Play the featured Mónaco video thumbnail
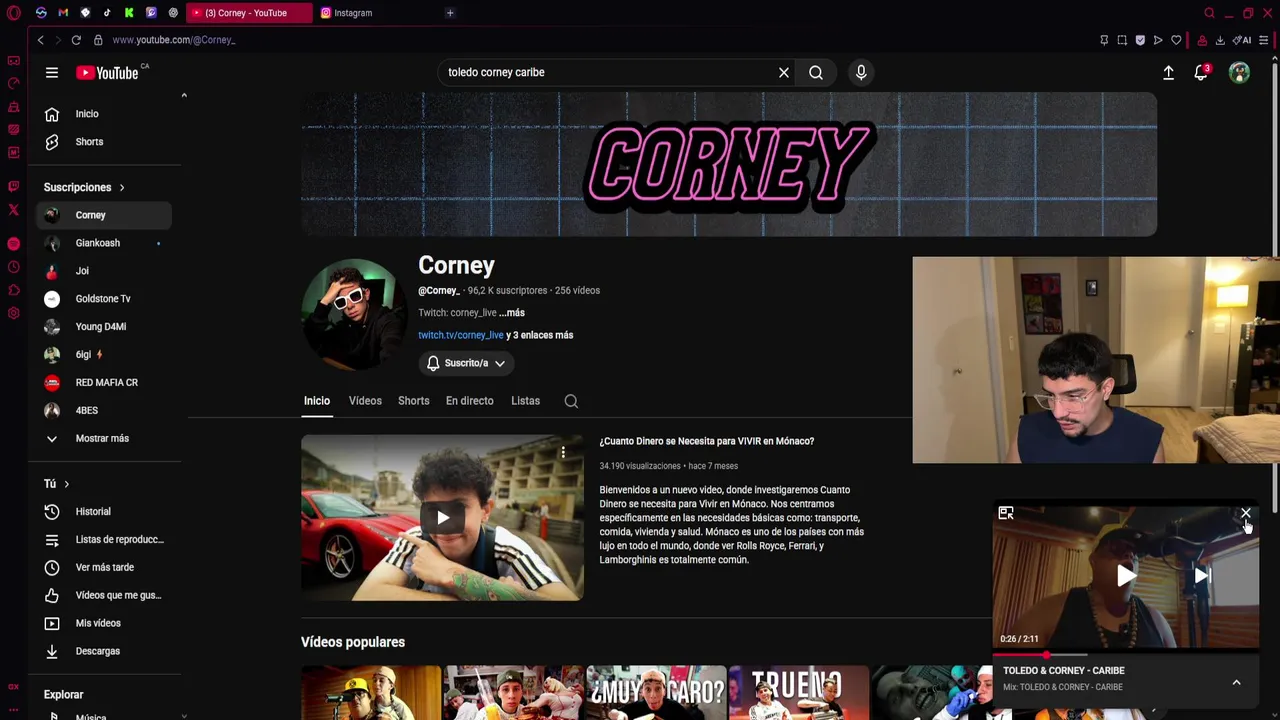This screenshot has height=720, width=1280. coord(442,517)
